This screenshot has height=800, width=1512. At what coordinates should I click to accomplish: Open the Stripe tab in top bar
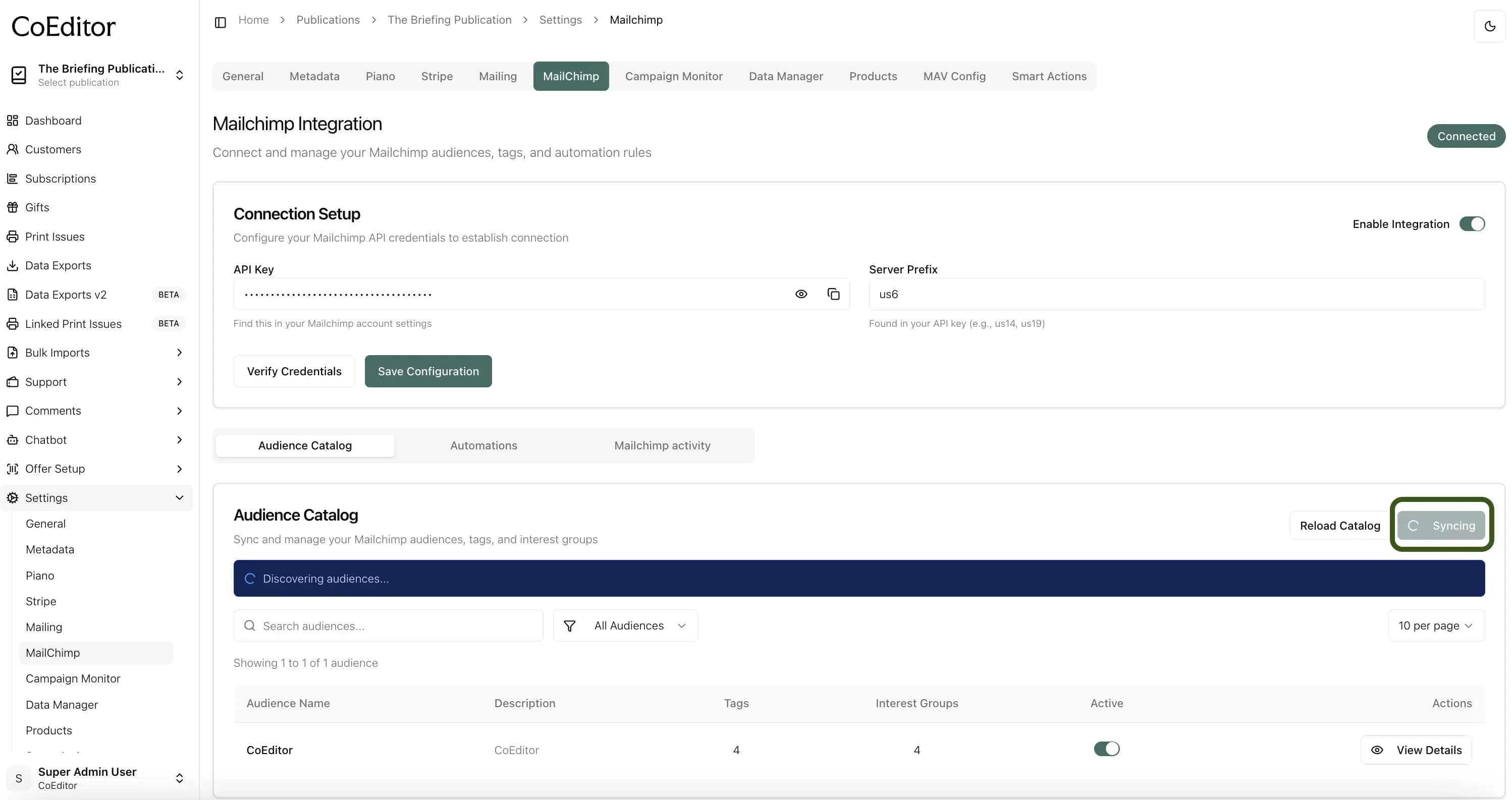(x=437, y=76)
